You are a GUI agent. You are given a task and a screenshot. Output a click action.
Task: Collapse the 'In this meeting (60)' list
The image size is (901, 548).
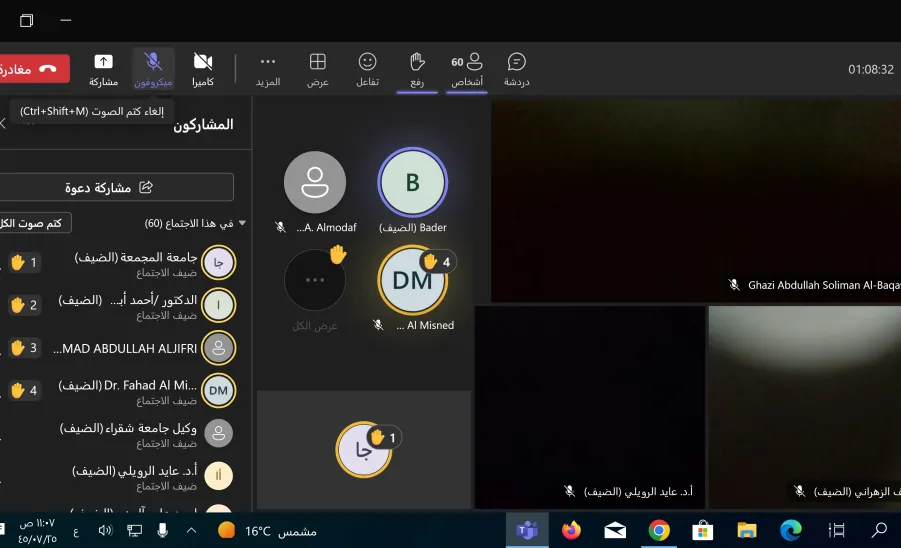pos(242,223)
